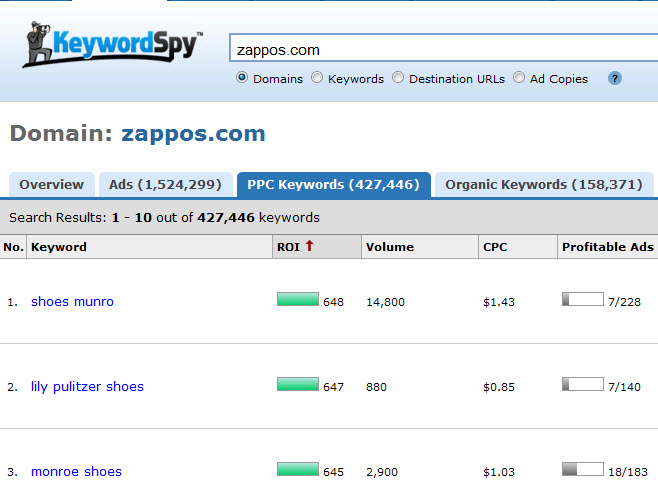
Task: Click the KeywordSpy logo
Action: (112, 47)
